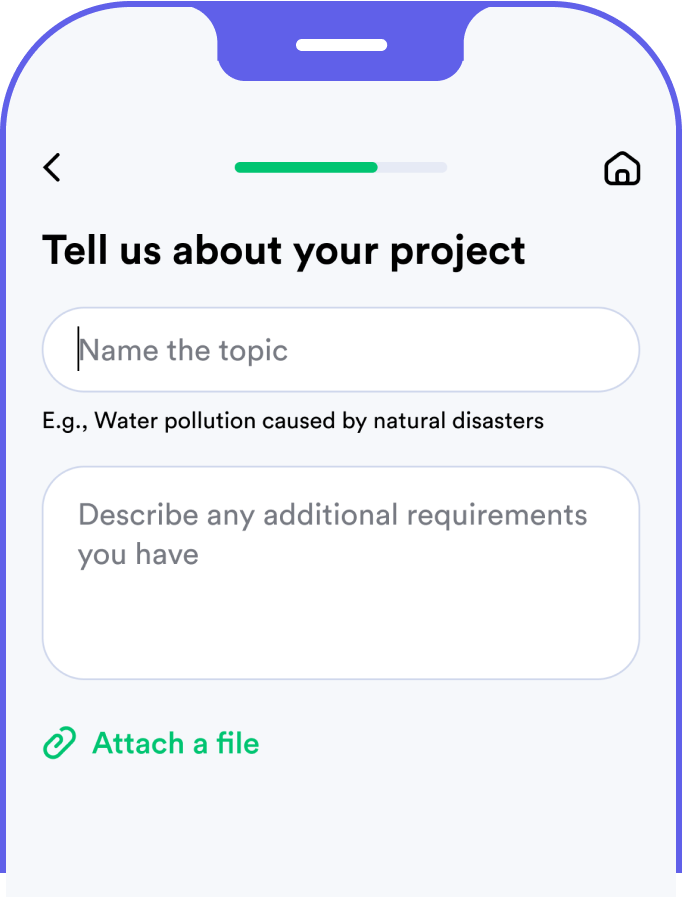This screenshot has width=682, height=897.
Task: Click the additional requirements text area
Action: [340, 600]
